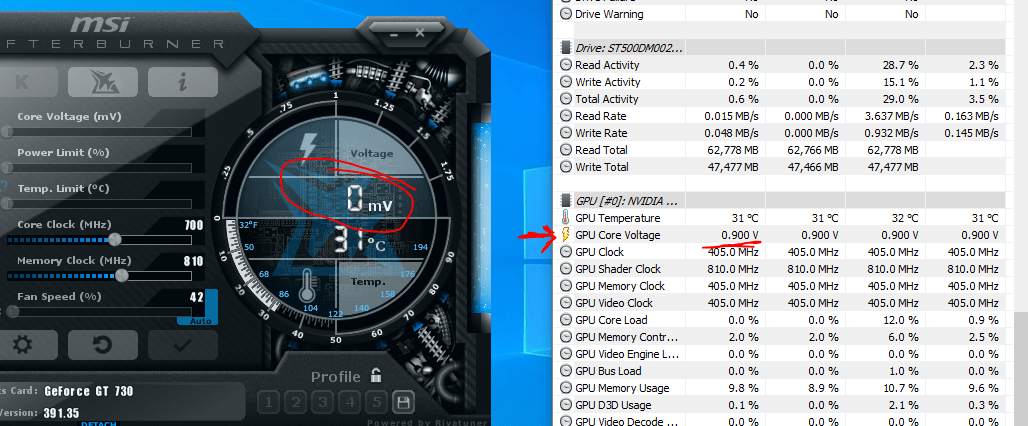The height and width of the screenshot is (426, 1028).
Task: Click the '12.0 %' GPU Core Load cell
Action: (901, 320)
